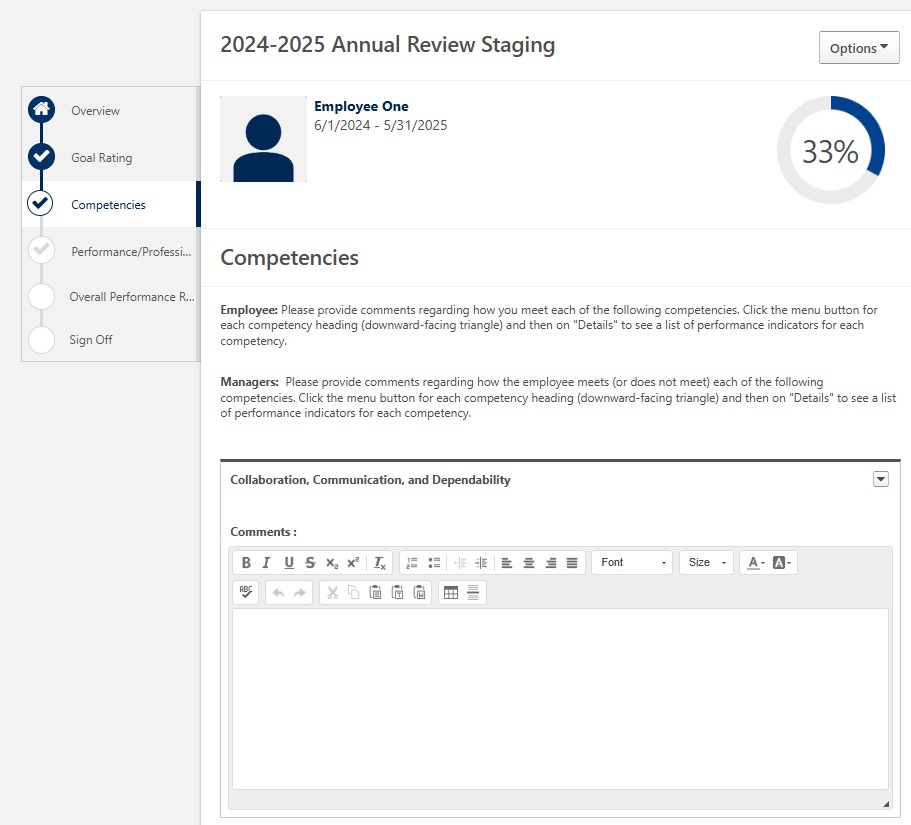Apply subscript formatting

(332, 562)
